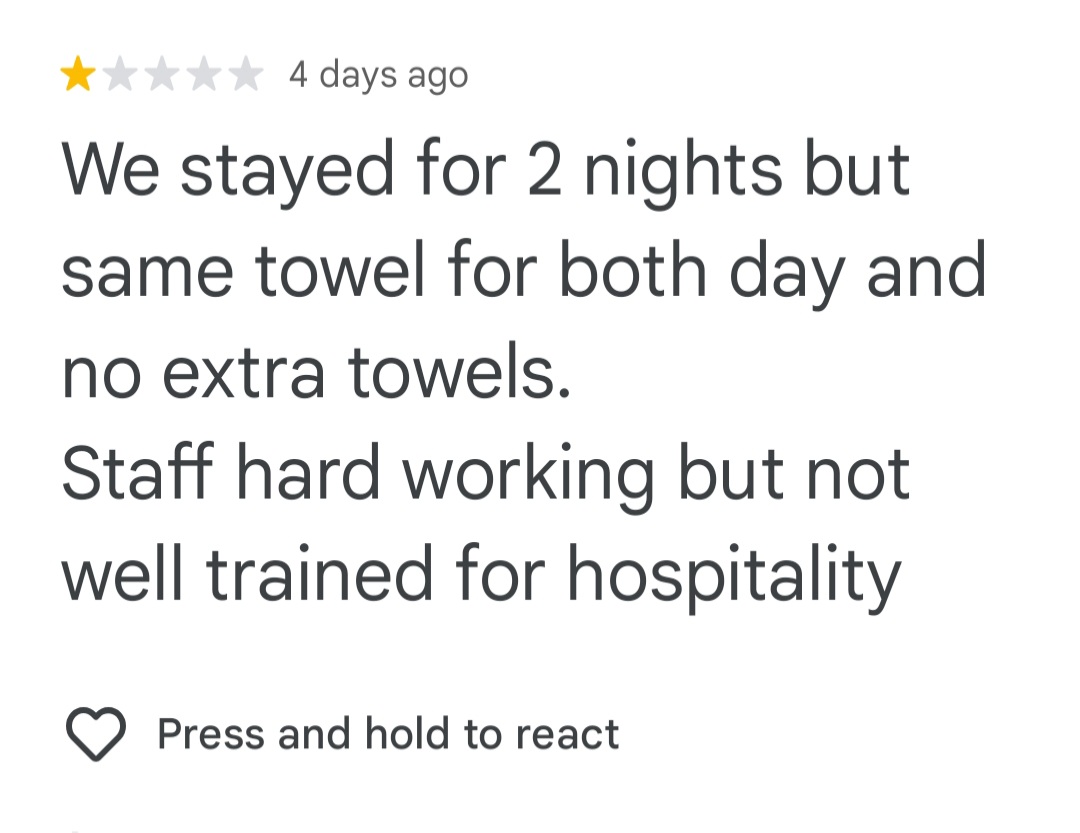Select the third gray rating star
1080x833 pixels.
click(x=162, y=74)
